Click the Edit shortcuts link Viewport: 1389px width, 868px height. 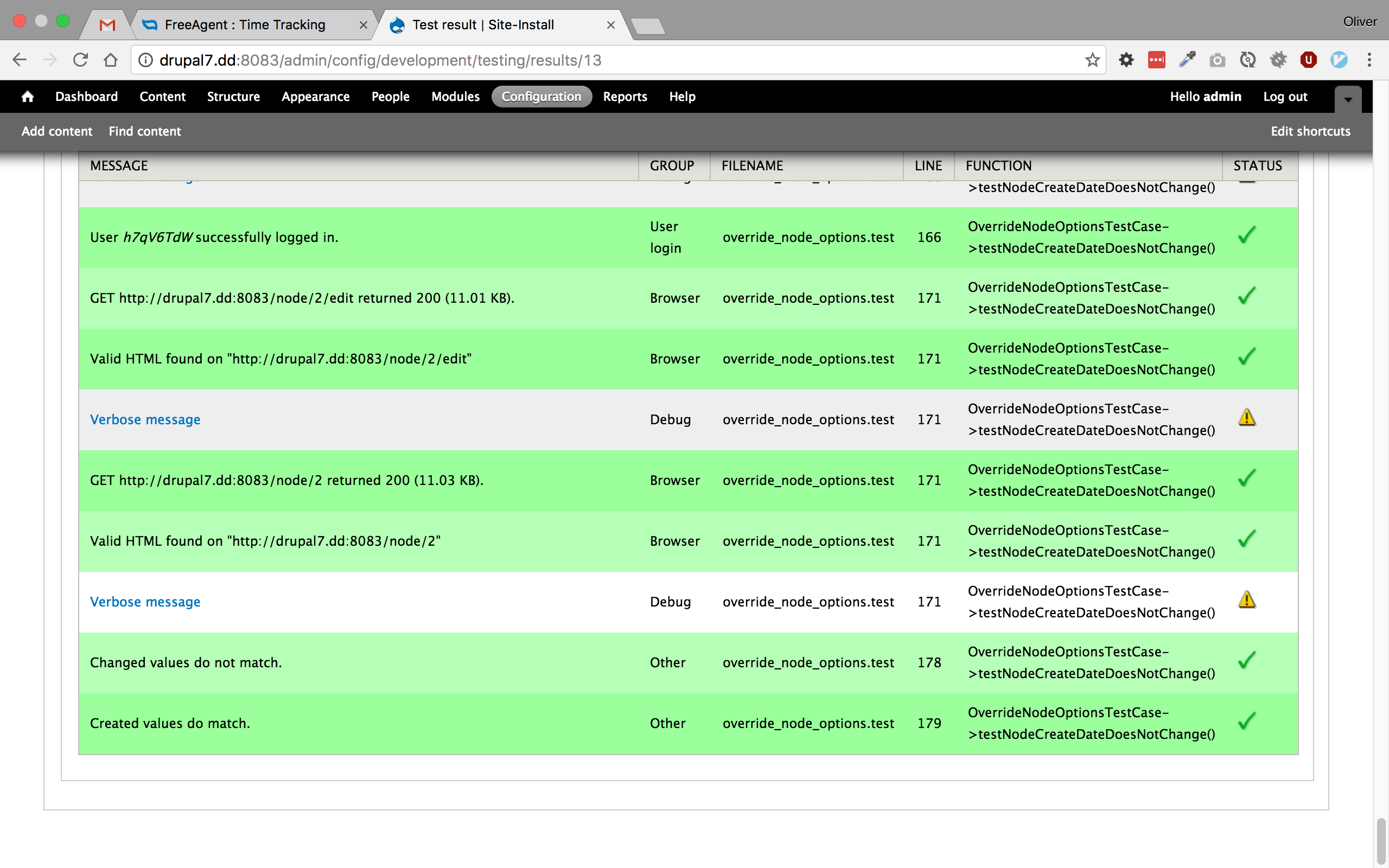pos(1310,131)
